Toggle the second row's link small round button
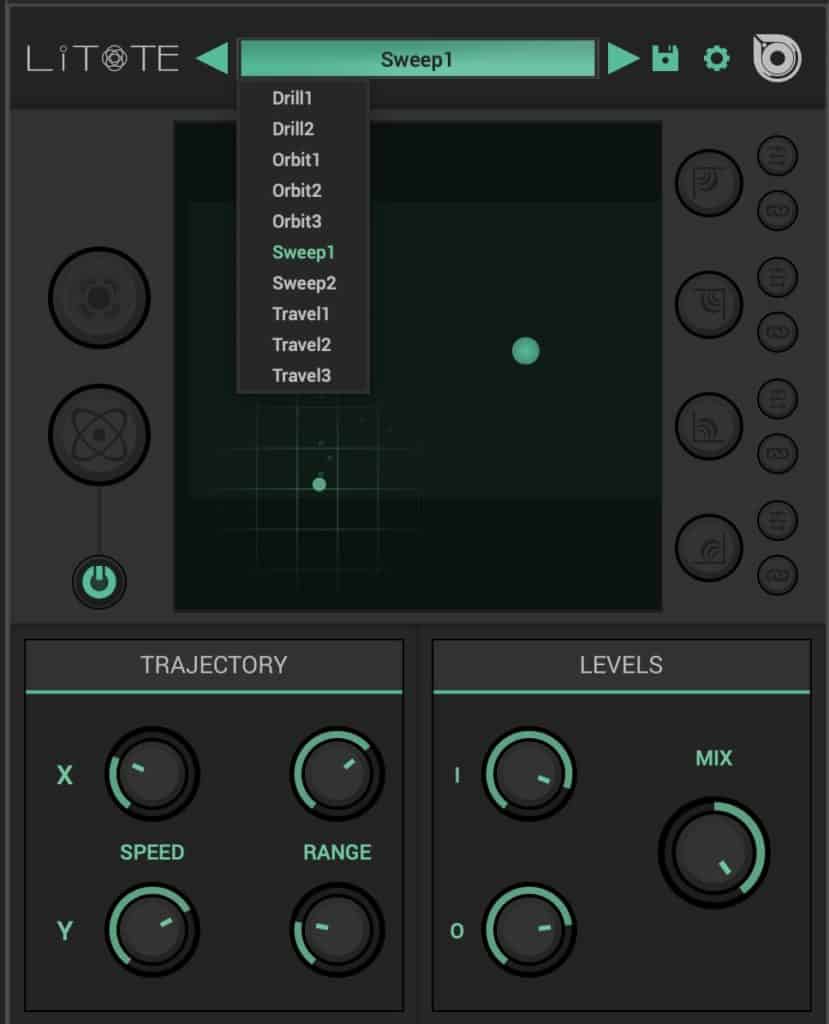The image size is (829, 1024). (777, 332)
